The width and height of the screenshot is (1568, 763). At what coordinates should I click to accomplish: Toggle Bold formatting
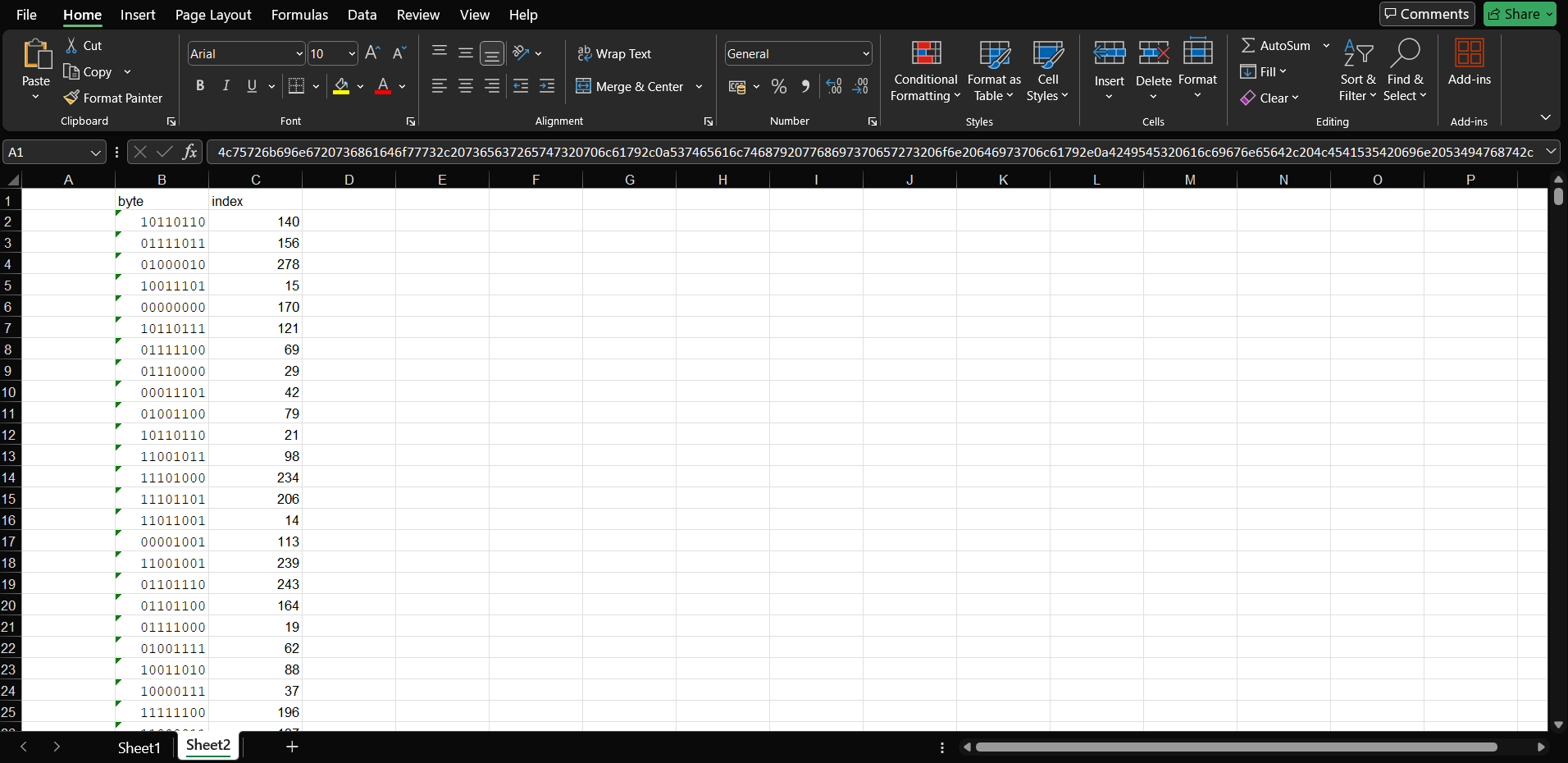pos(200,86)
